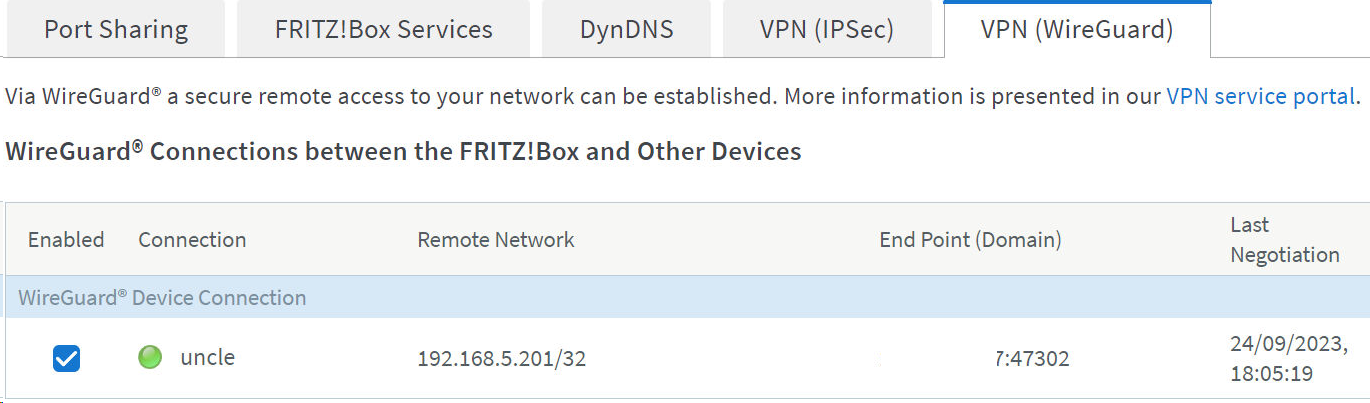Click the endpoint port 47302 value
The width and height of the screenshot is (1370, 403).
[1032, 358]
